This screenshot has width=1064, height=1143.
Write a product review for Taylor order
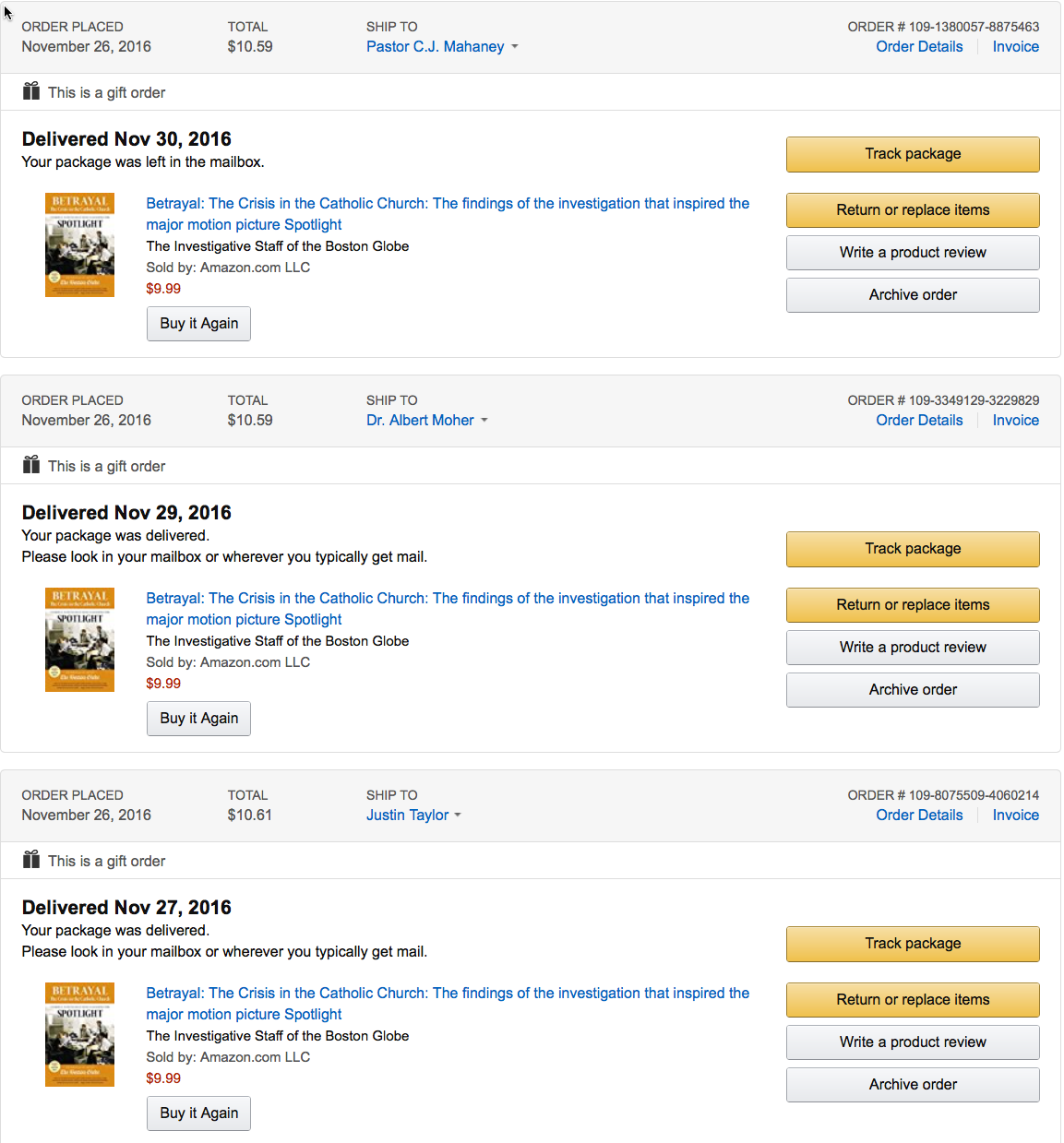tap(913, 1042)
